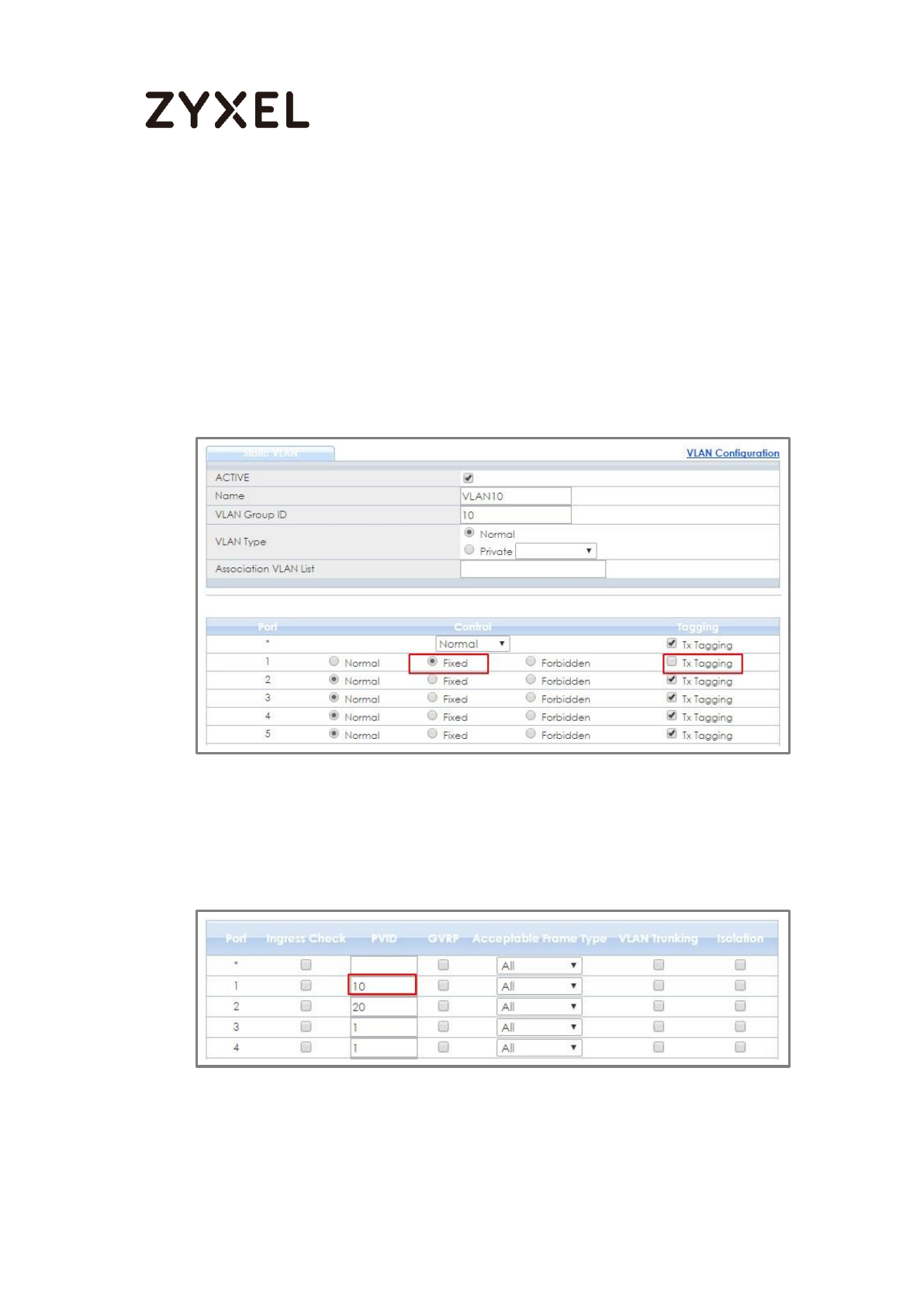Toggle the ACTIVE checkbox

(468, 478)
